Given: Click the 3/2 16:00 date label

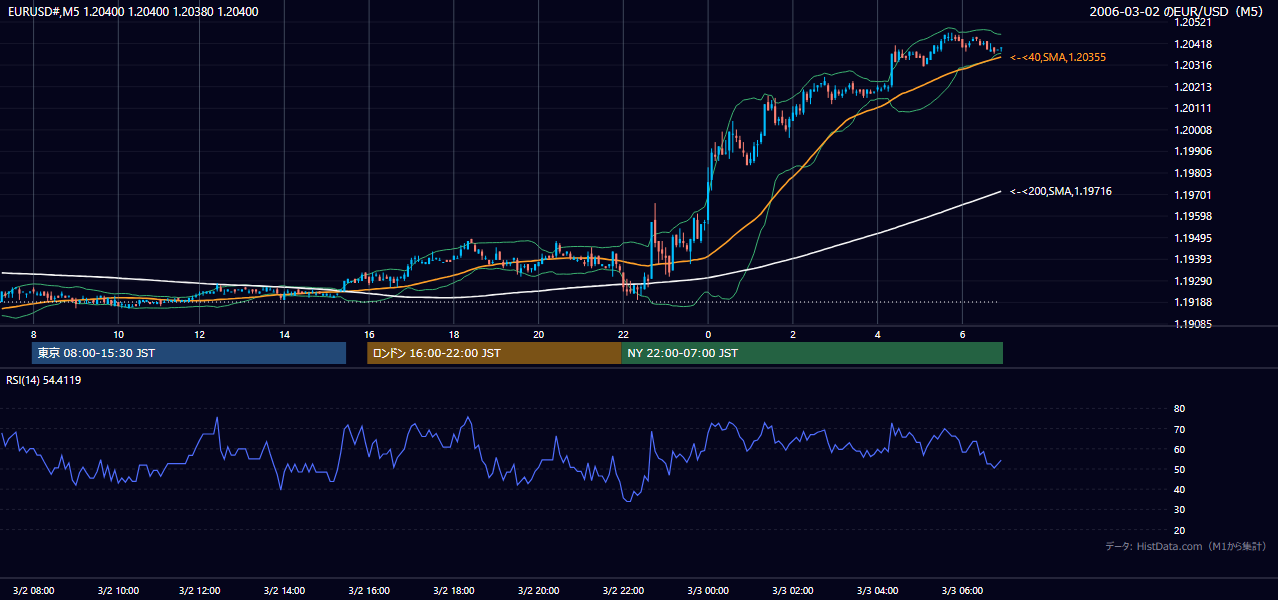Looking at the screenshot, I should coord(369,590).
